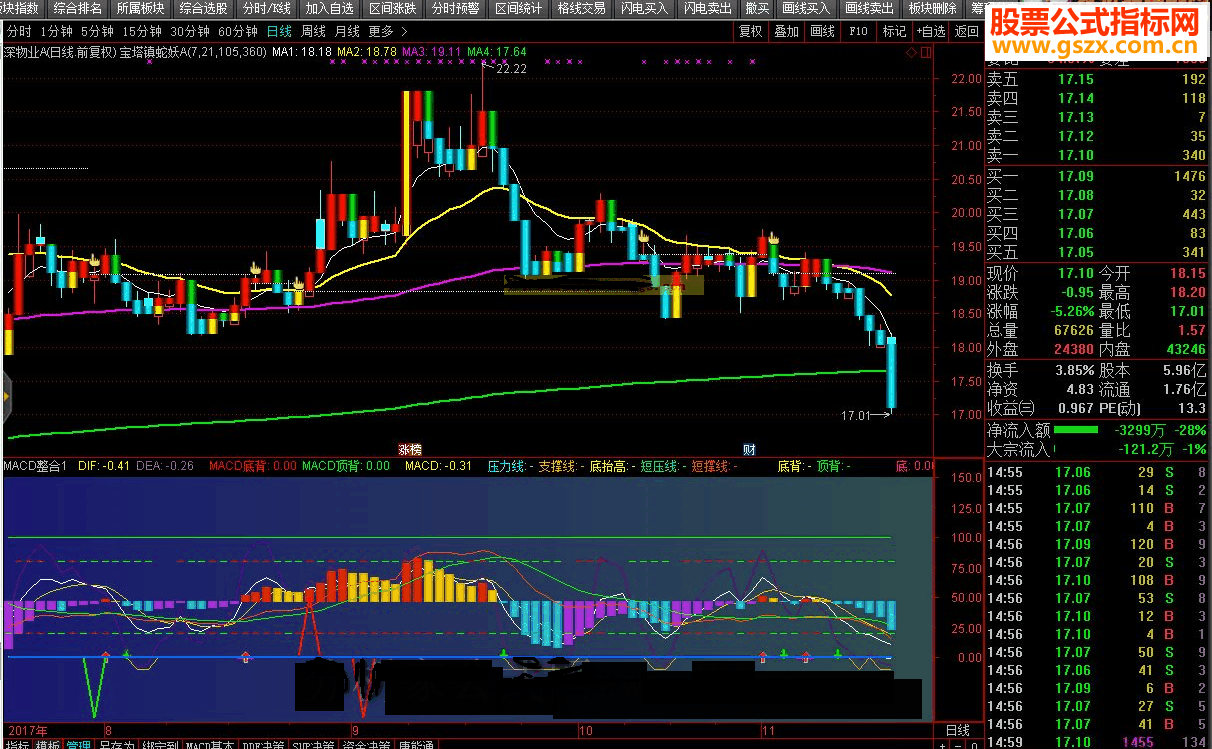Open the 分时预警 tool
1212x749 pixels.
click(x=455, y=8)
